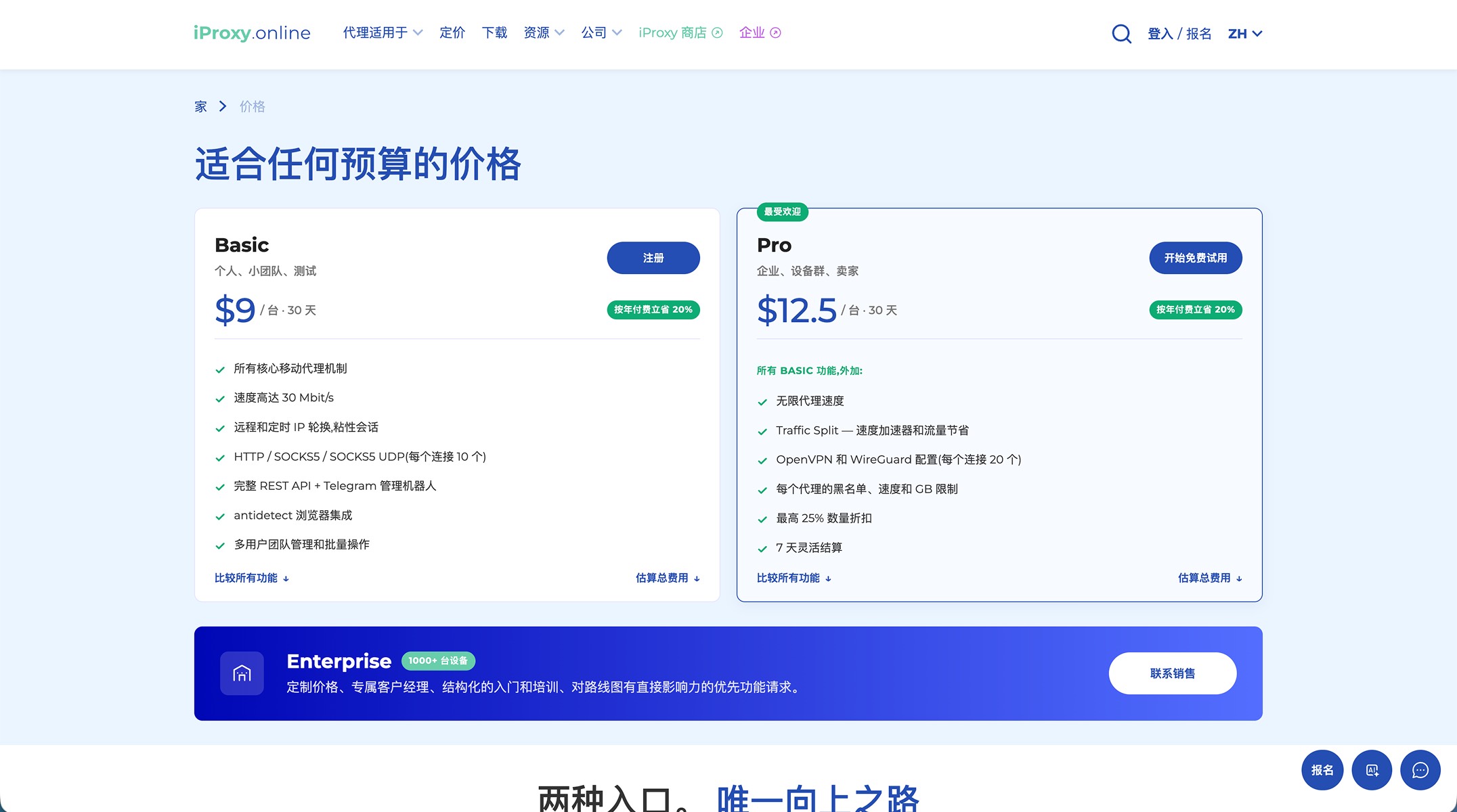Expand the 公司 dropdown menu
The height and width of the screenshot is (812, 1457).
(601, 32)
